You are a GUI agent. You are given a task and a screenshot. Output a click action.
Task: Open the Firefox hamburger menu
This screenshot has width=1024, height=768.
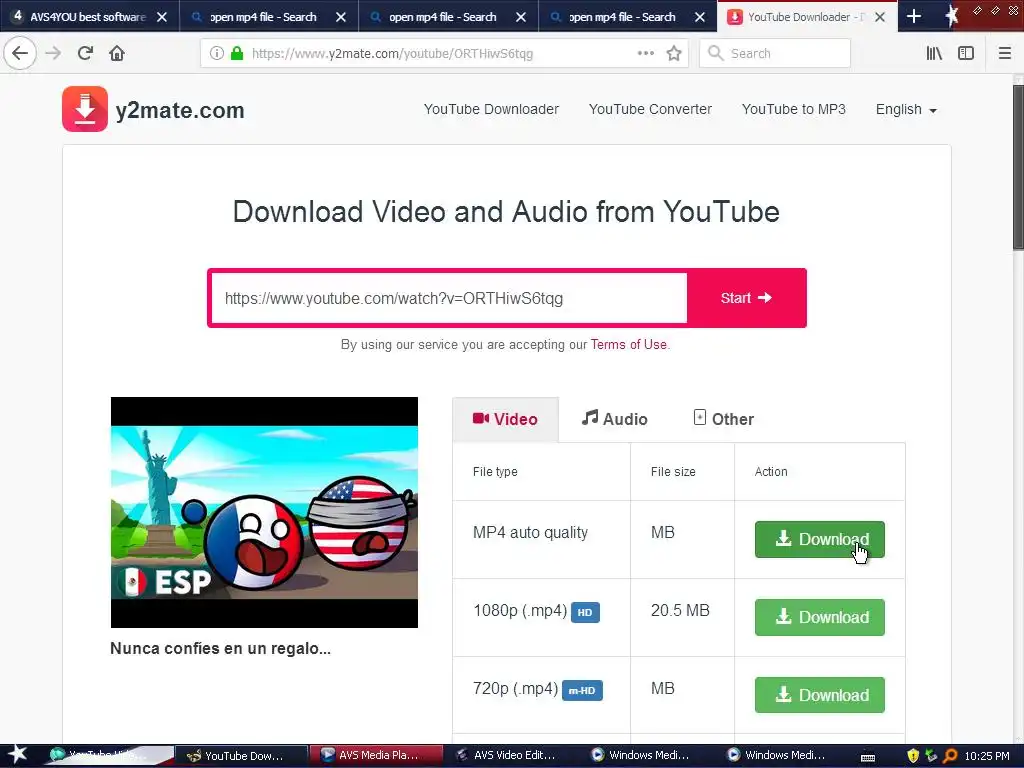point(1005,54)
